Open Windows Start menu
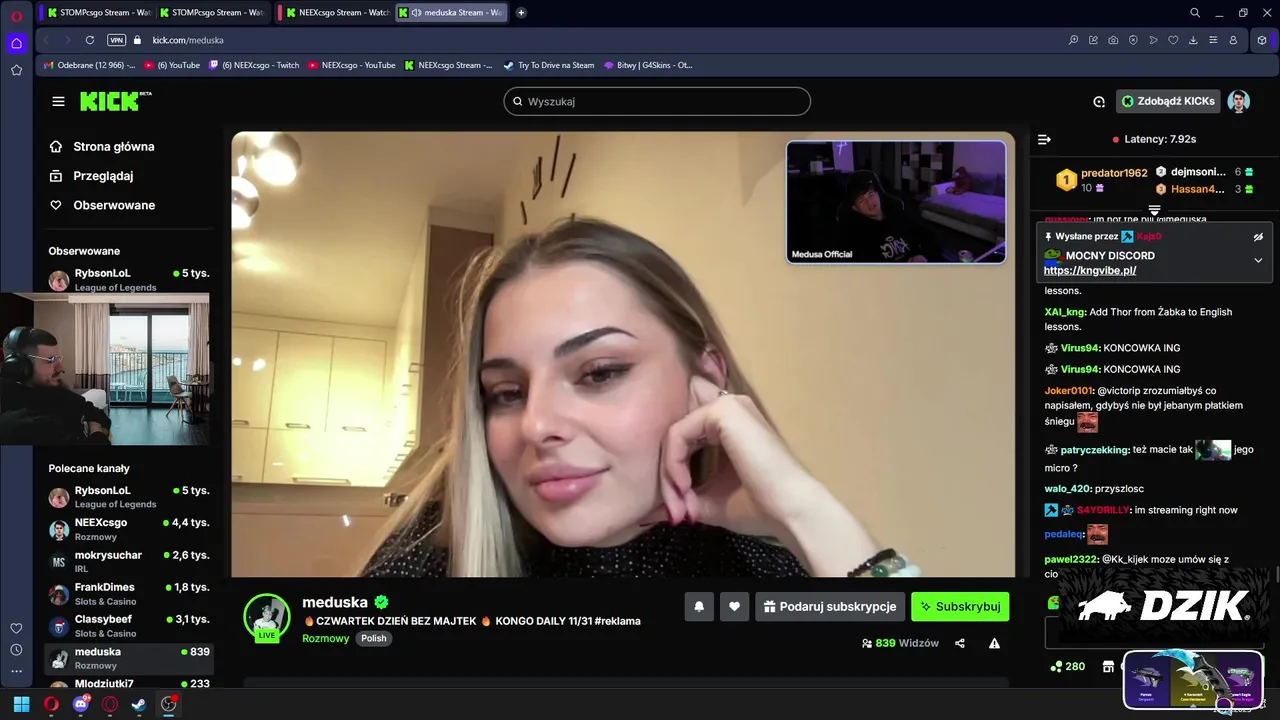 [x=21, y=704]
